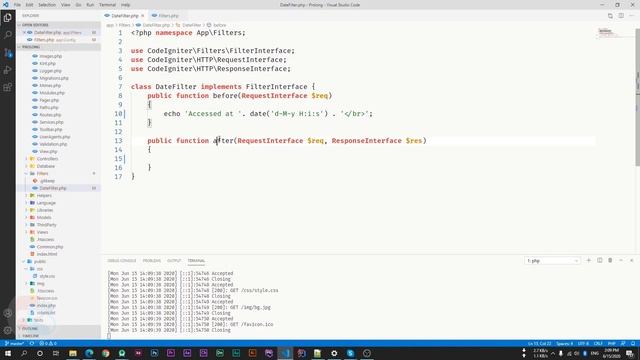Screen dimensions: 640x360
Task: Open Common.php in the file tree
Action: coord(50,247)
